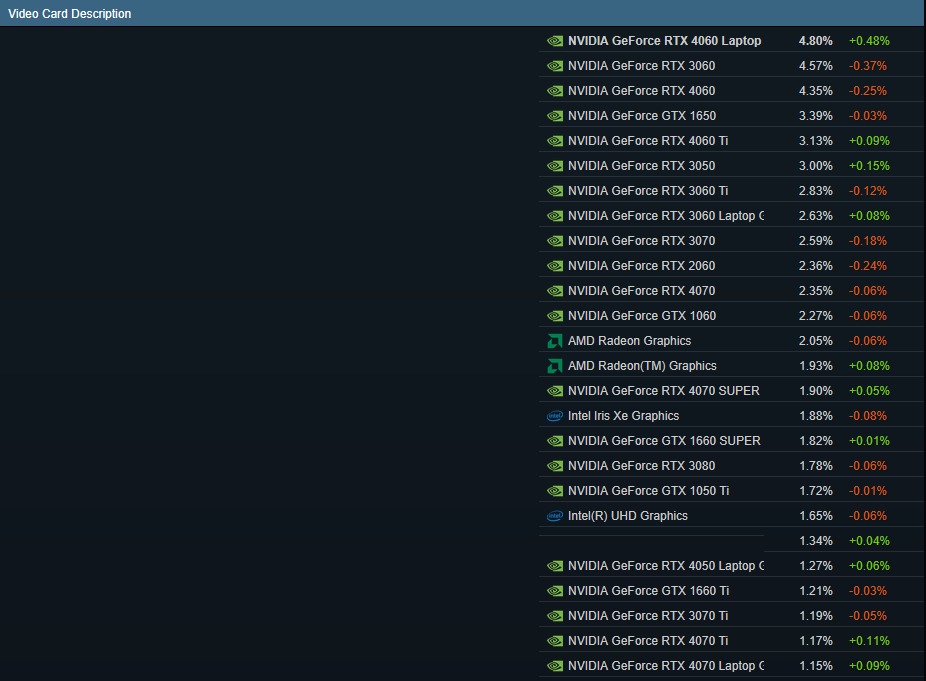Click the NVIDIA logo beside RTX 4060 Laptop
The height and width of the screenshot is (681, 926).
555,41
